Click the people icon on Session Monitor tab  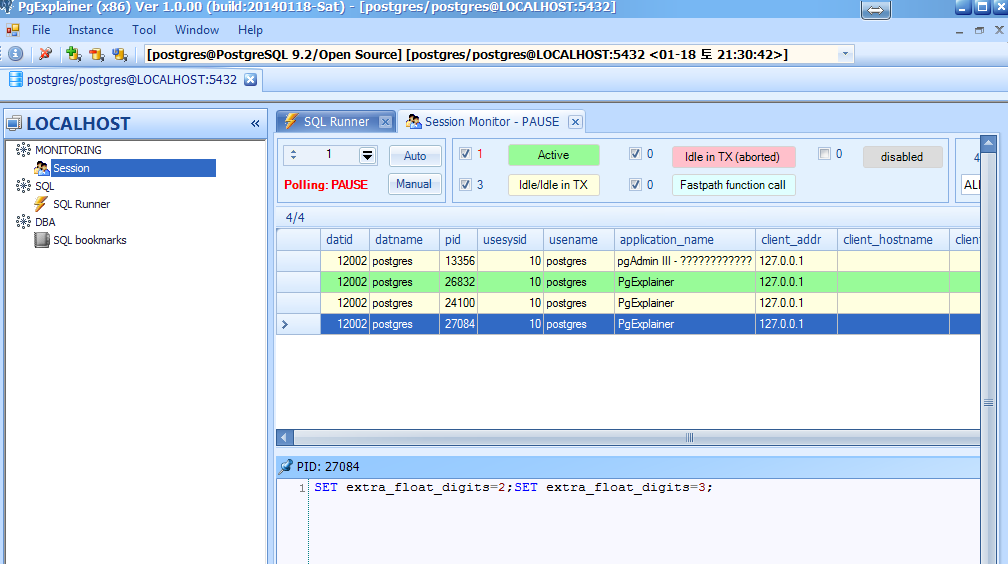[413, 122]
